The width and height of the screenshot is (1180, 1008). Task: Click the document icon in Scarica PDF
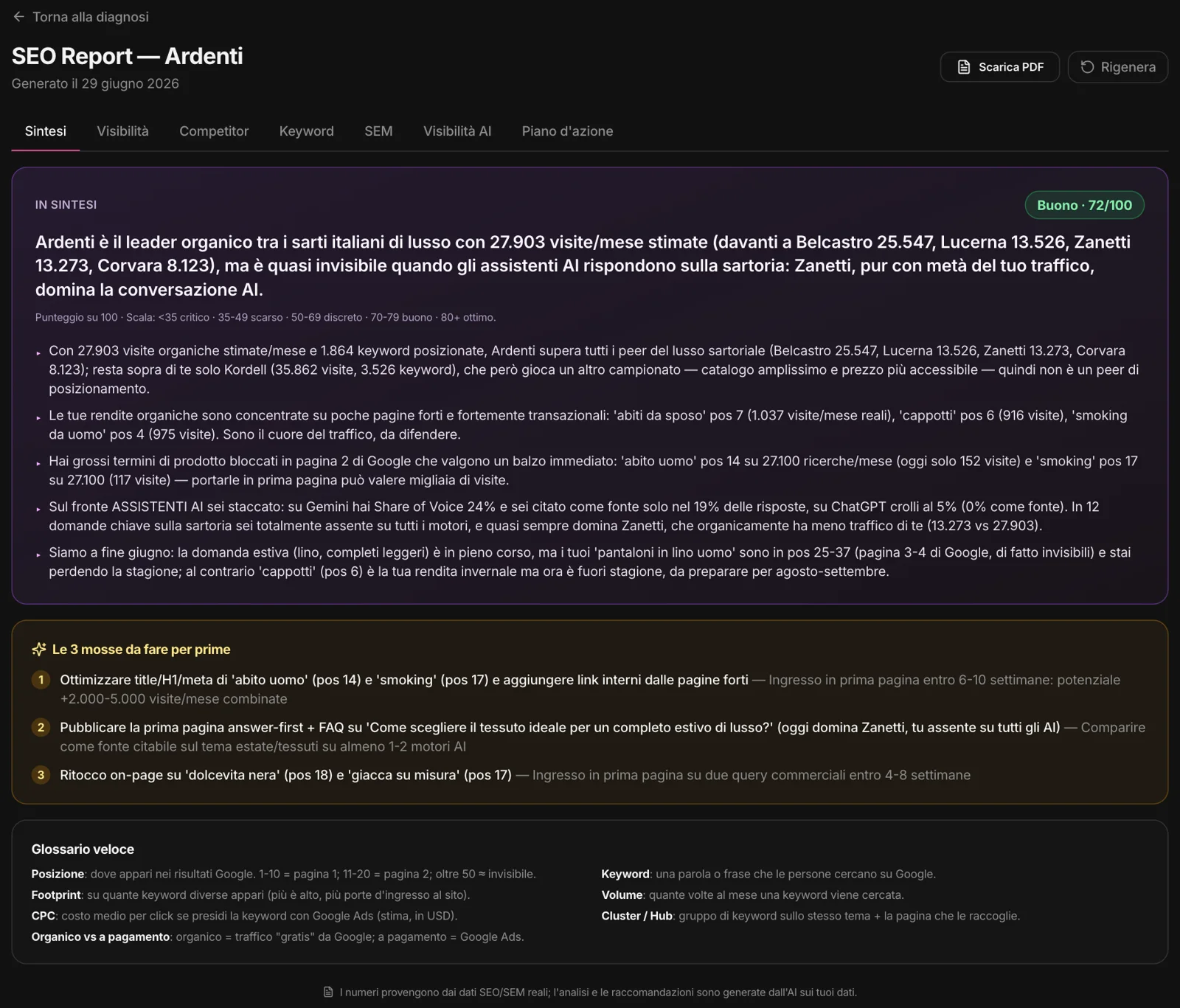963,67
